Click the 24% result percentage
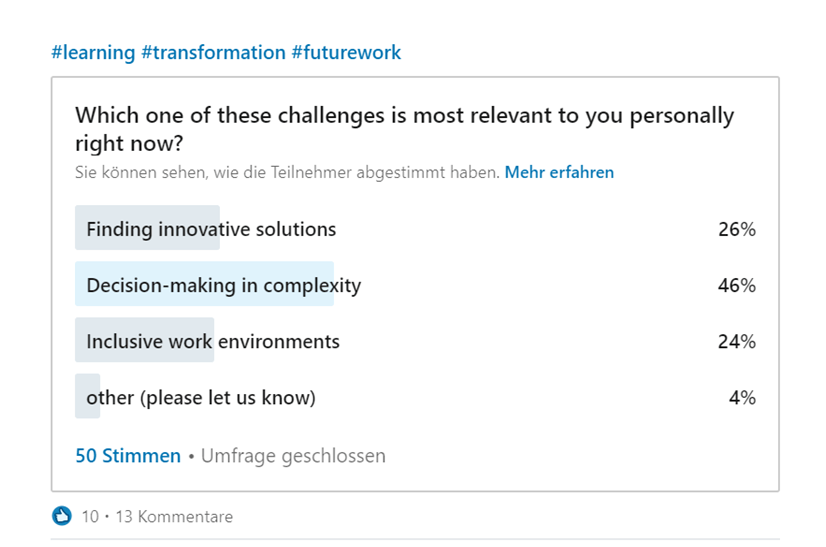Image resolution: width=826 pixels, height=547 pixels. pyautogui.click(x=736, y=341)
